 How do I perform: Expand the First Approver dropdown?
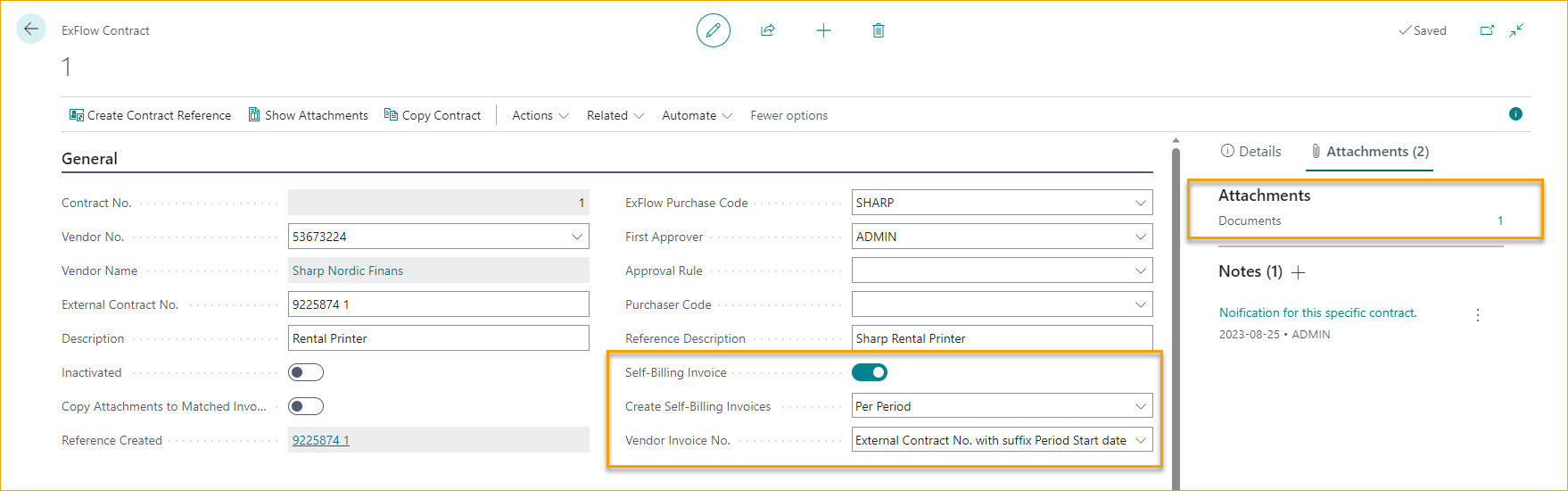[x=1141, y=237]
